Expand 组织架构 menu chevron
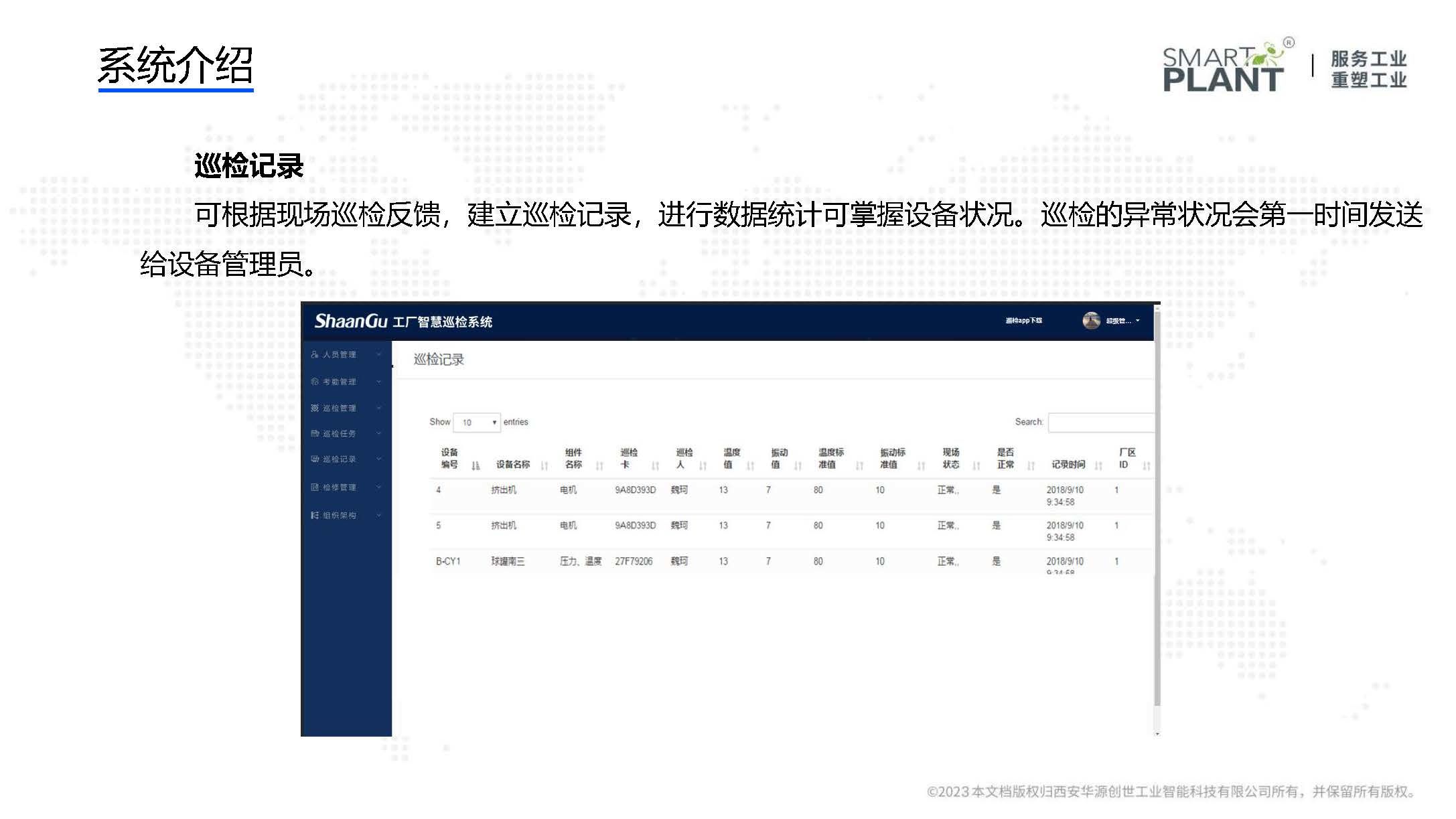Image resolution: width=1456 pixels, height=819 pixels. 378,515
